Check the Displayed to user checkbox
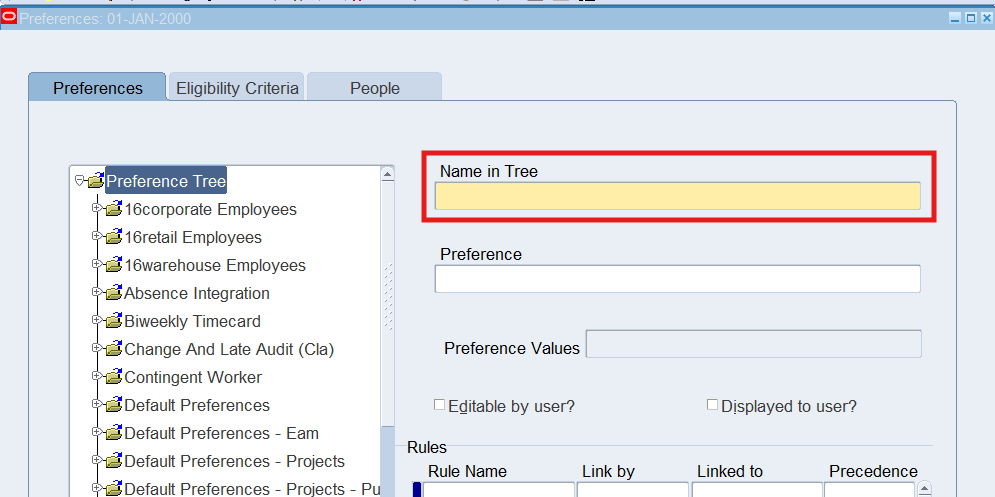995x497 pixels. (x=712, y=405)
